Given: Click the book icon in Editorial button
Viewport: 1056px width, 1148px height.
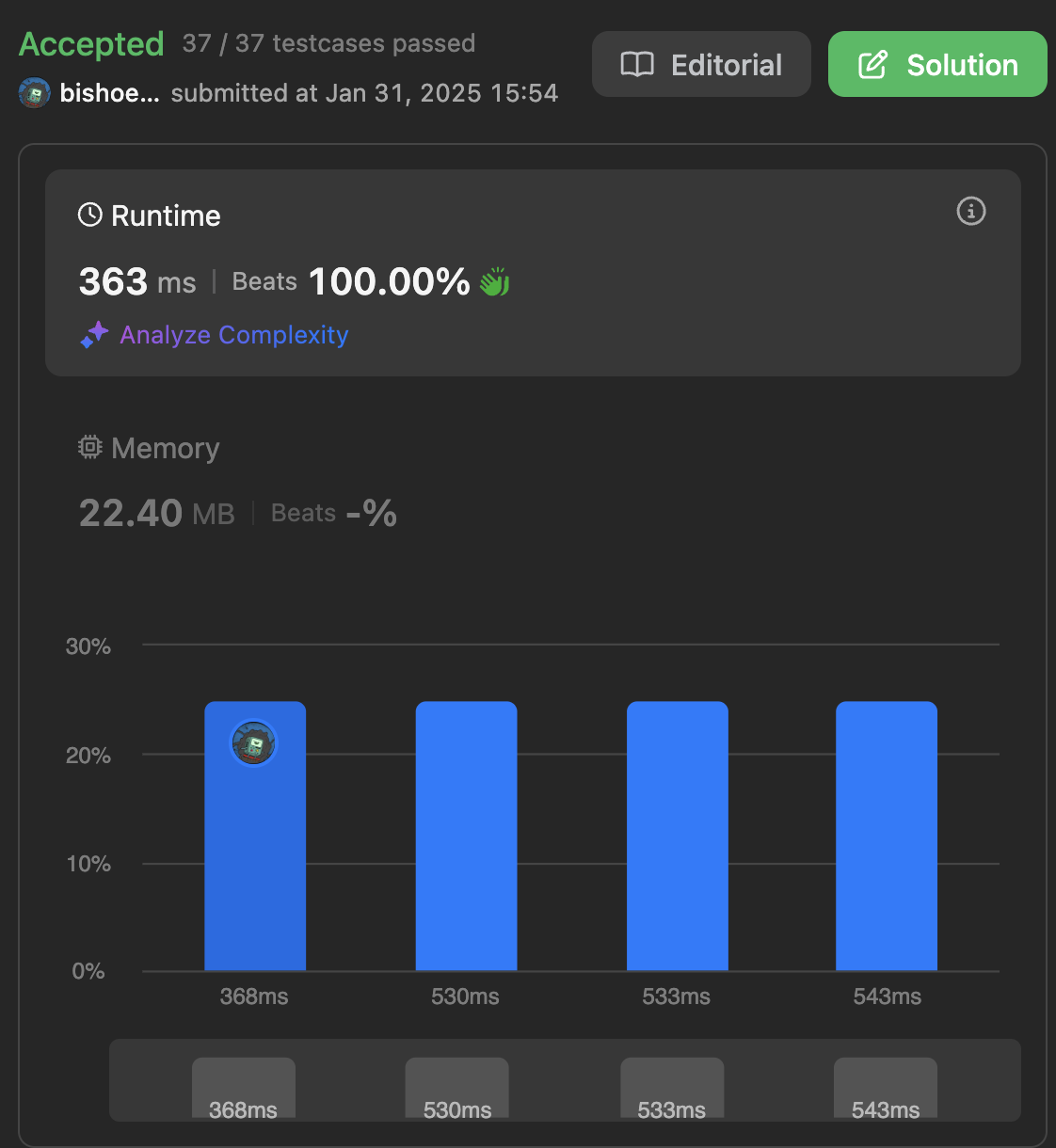Looking at the screenshot, I should tap(637, 64).
